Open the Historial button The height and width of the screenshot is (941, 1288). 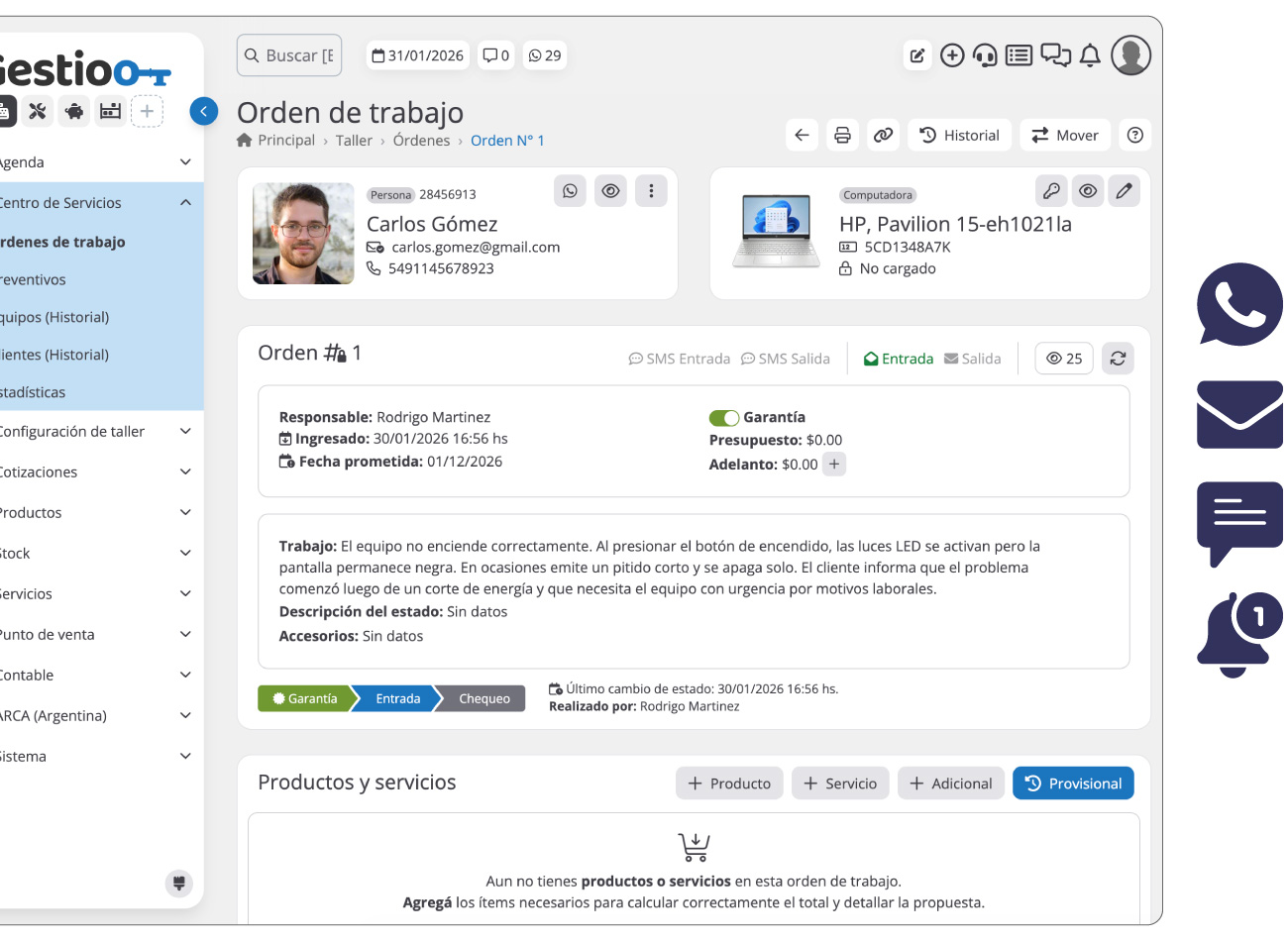[959, 135]
